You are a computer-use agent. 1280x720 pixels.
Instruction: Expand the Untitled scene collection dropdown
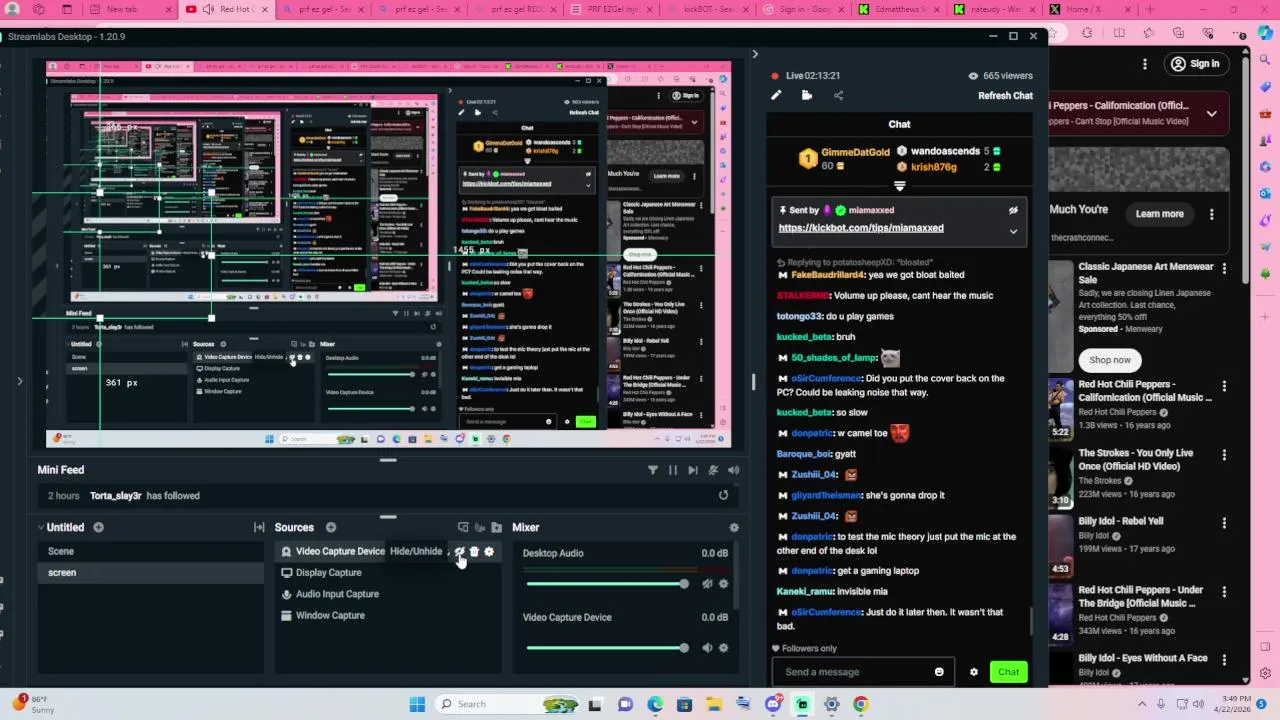tap(41, 527)
